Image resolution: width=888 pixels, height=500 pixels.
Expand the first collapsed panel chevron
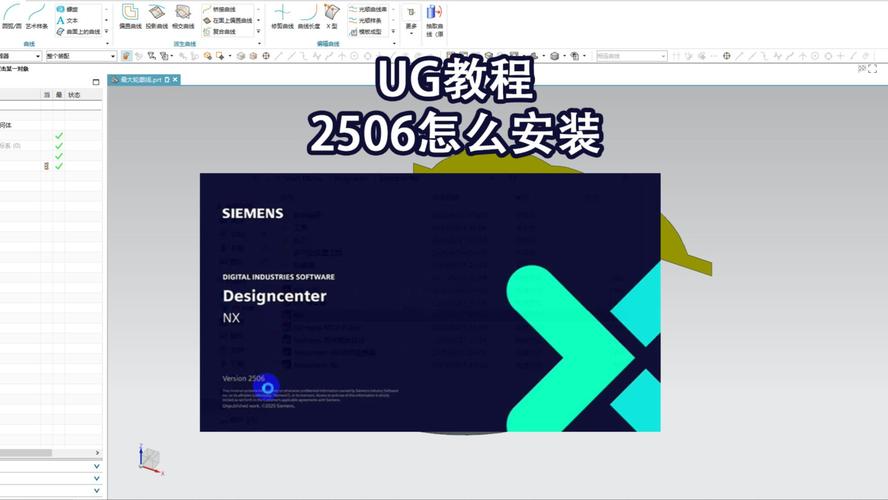point(97,466)
